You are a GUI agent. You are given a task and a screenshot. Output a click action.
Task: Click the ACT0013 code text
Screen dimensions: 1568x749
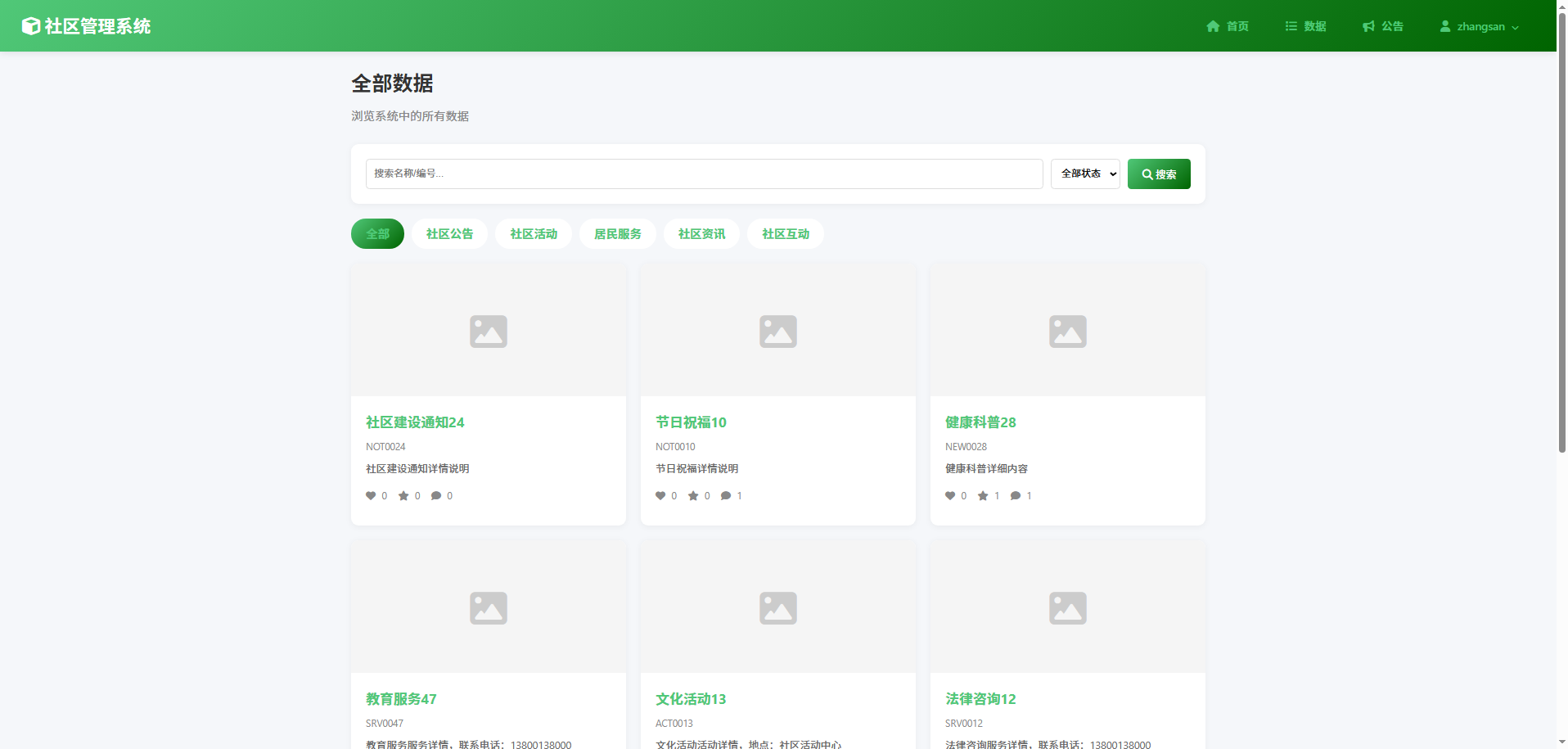click(674, 724)
